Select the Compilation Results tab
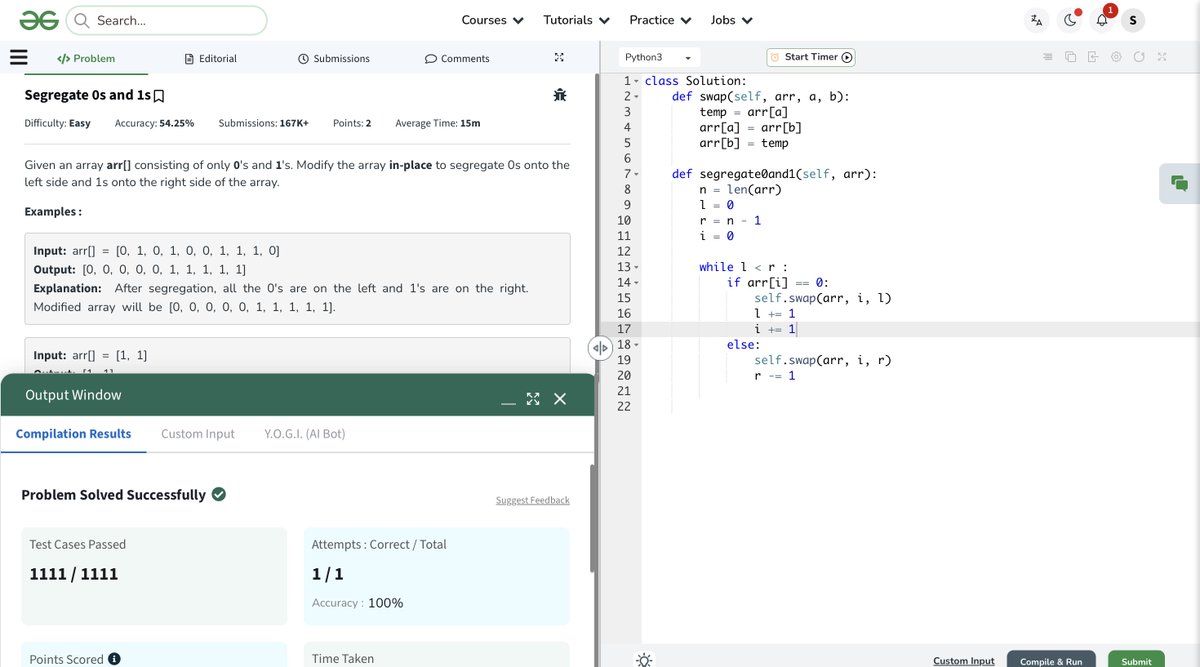 click(x=73, y=434)
